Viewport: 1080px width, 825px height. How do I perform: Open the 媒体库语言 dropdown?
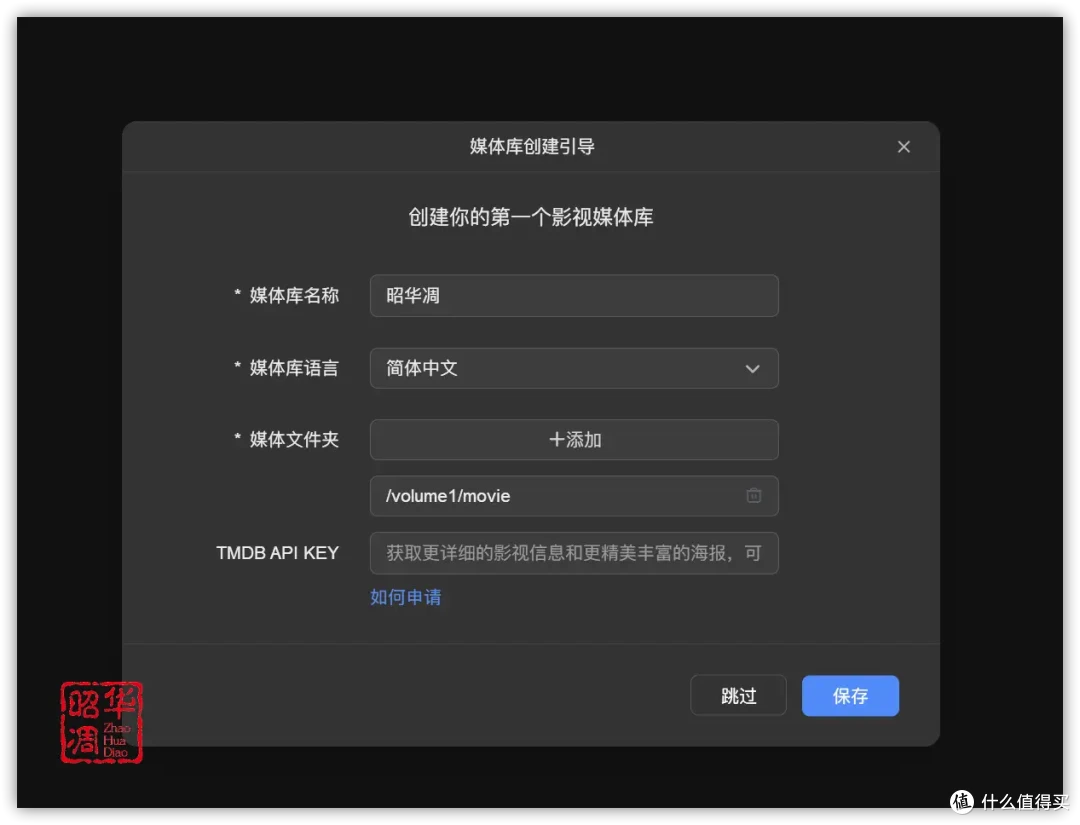coord(574,368)
